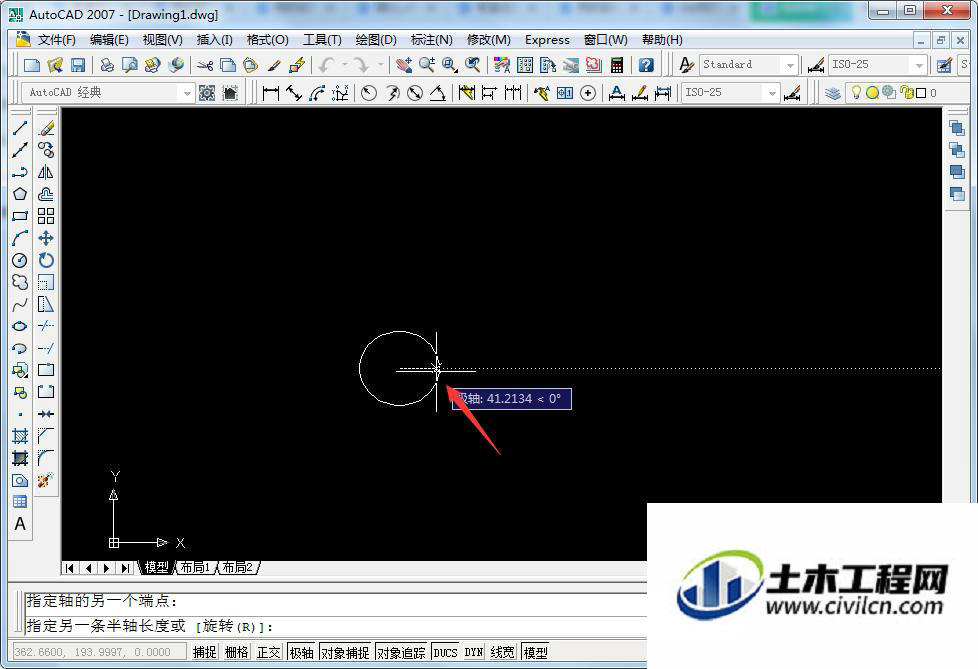The height and width of the screenshot is (669, 978).
Task: Open the Hatch pattern tool
Action: [20, 436]
